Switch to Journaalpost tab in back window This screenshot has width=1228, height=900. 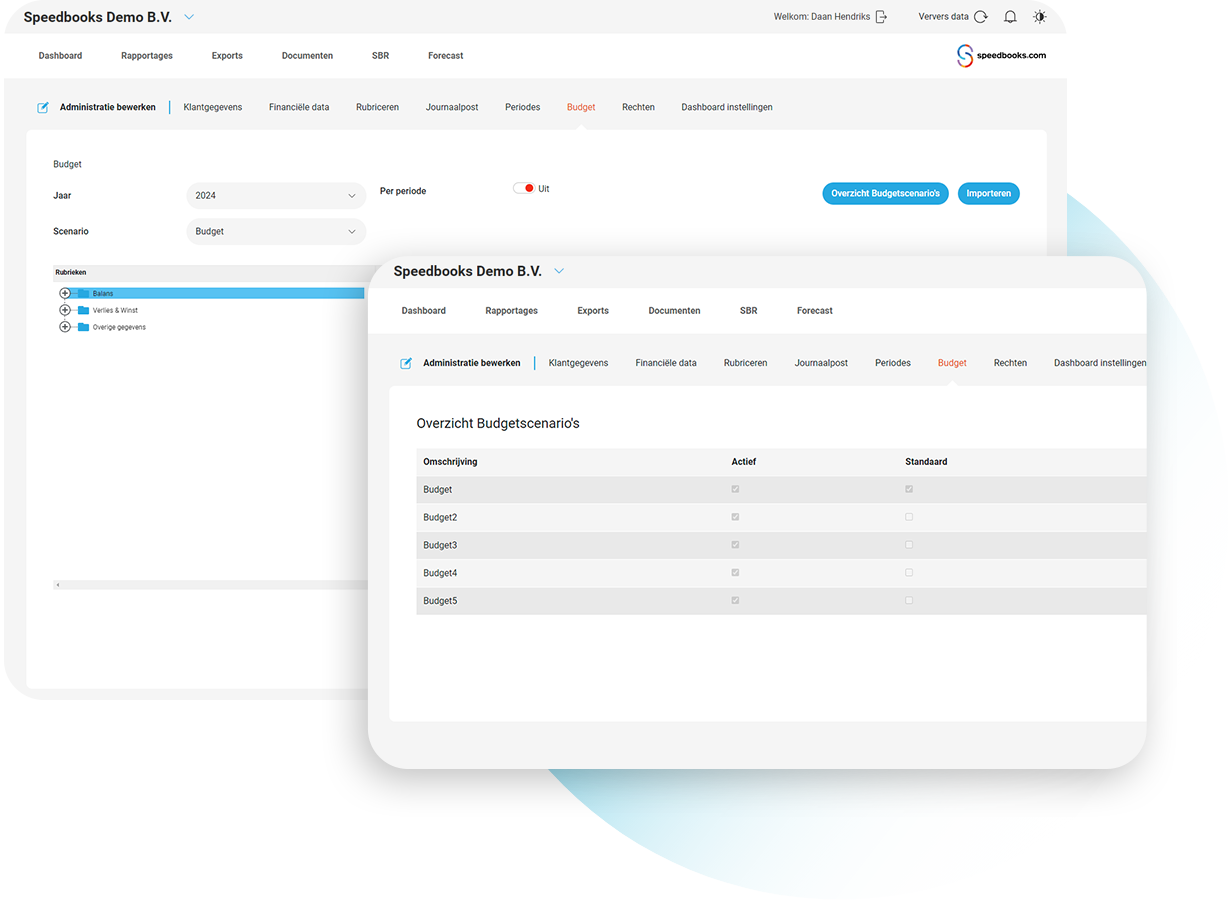452,107
